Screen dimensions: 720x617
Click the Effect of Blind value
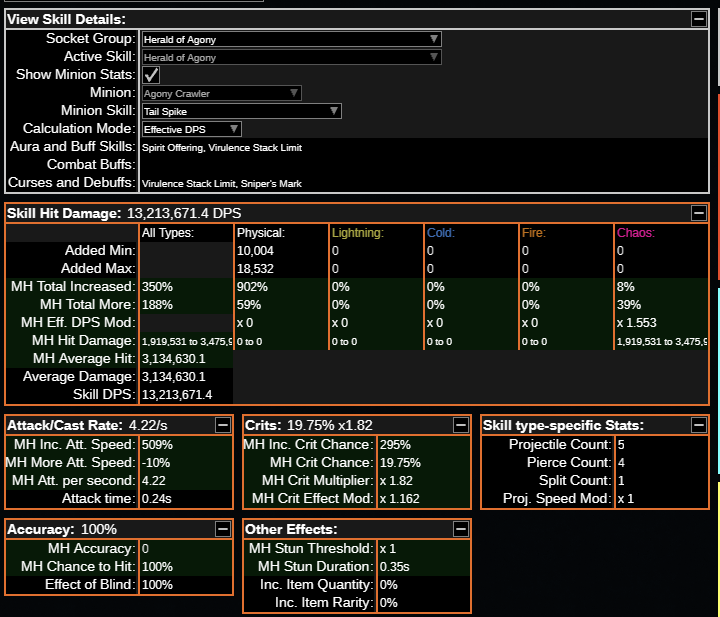pyautogui.click(x=158, y=584)
